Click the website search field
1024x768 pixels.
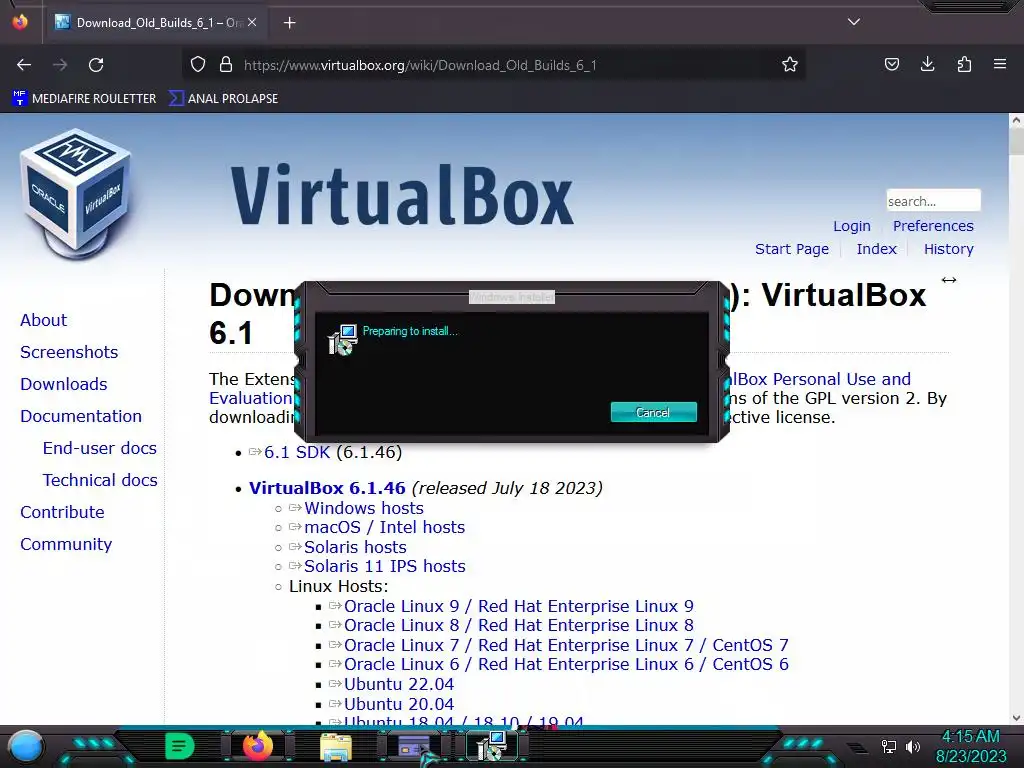click(933, 200)
